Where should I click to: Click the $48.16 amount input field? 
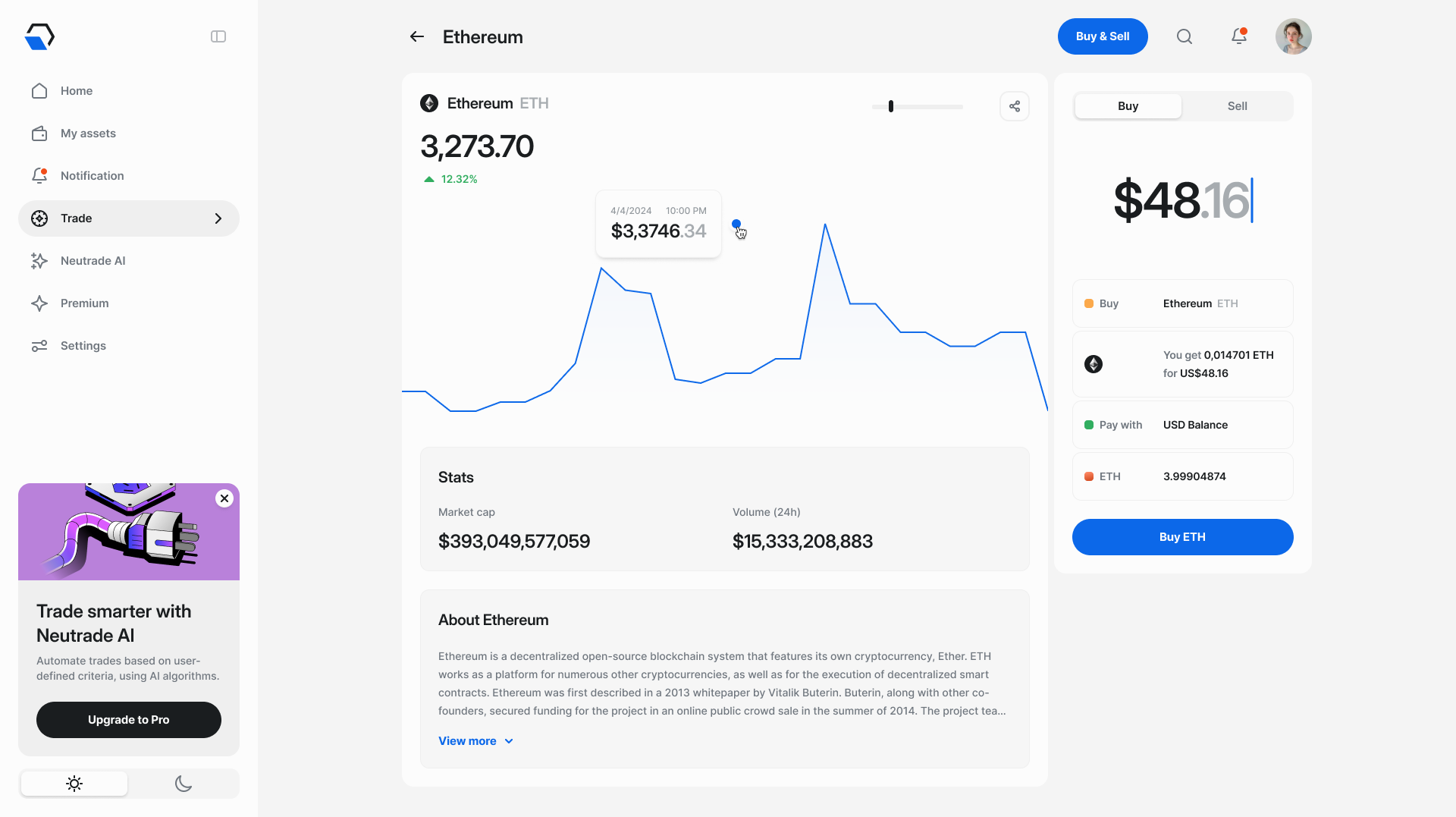[x=1182, y=201]
